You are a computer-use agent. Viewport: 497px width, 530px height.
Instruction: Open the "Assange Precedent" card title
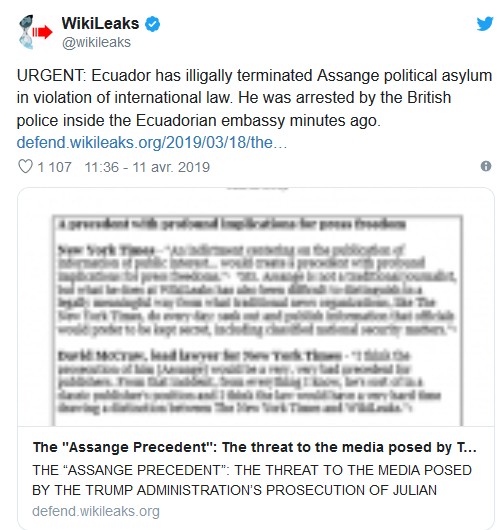click(255, 447)
